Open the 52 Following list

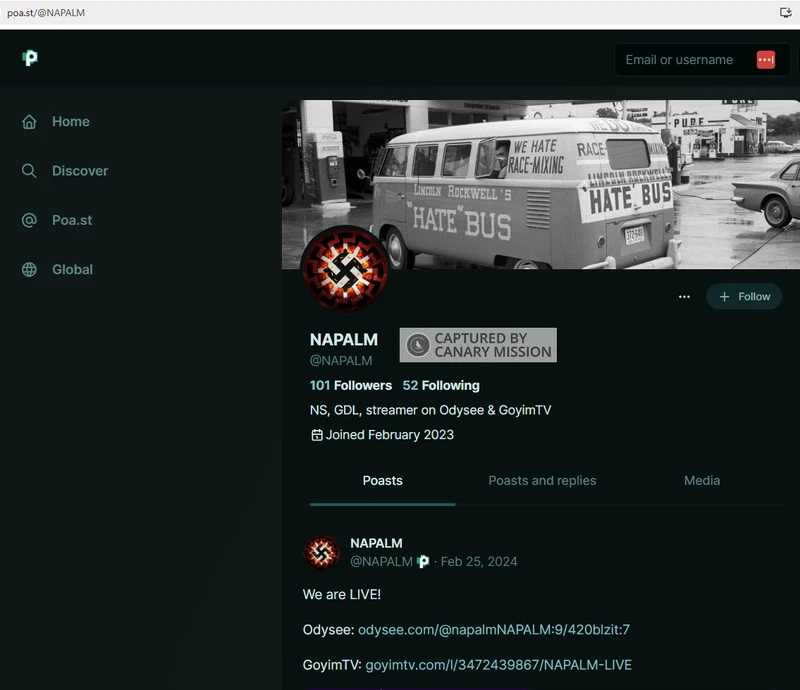pyautogui.click(x=441, y=385)
